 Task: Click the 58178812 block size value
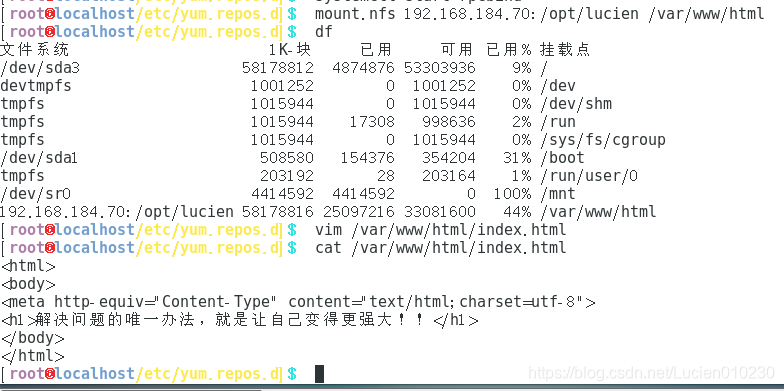(278, 68)
